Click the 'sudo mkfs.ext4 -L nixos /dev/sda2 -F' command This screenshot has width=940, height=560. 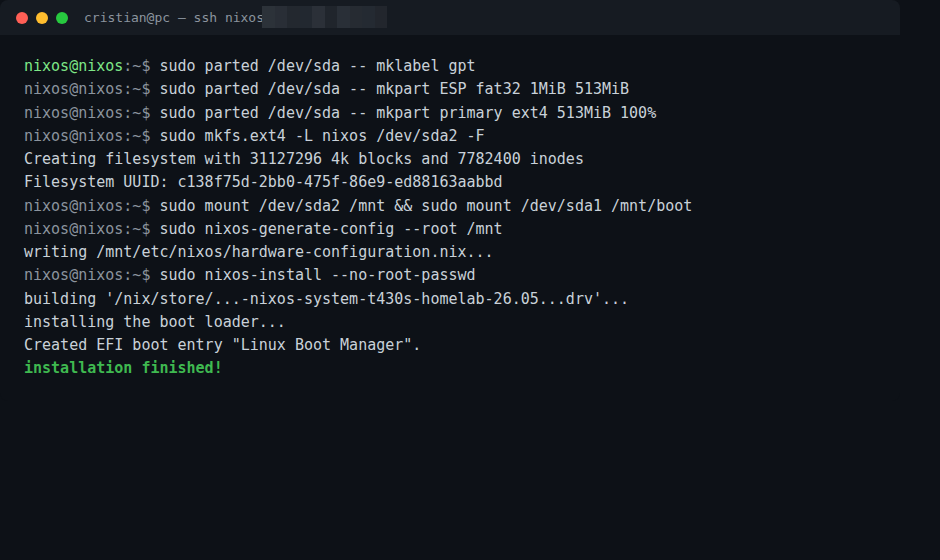(322, 136)
